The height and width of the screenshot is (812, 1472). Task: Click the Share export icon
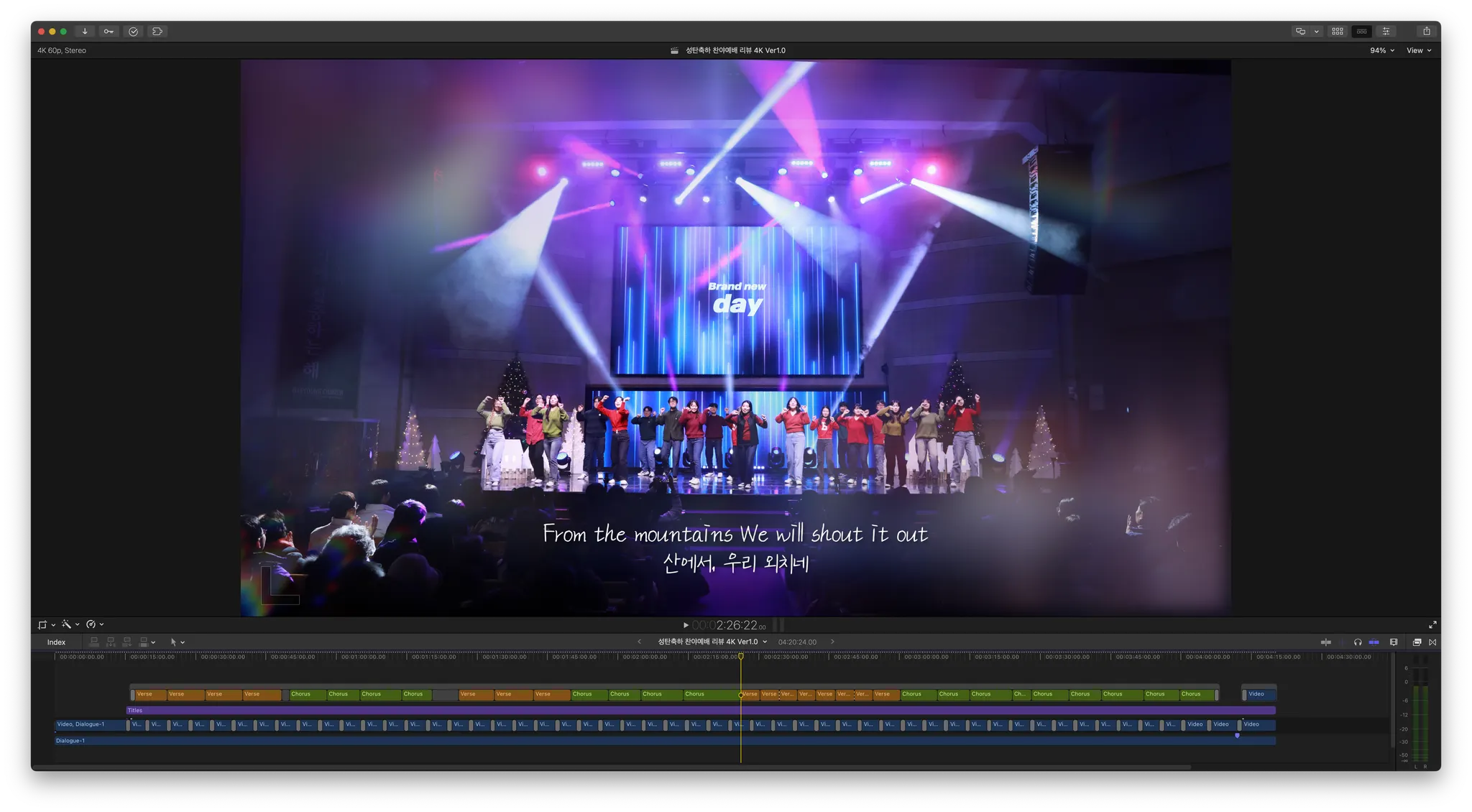pyautogui.click(x=1427, y=31)
